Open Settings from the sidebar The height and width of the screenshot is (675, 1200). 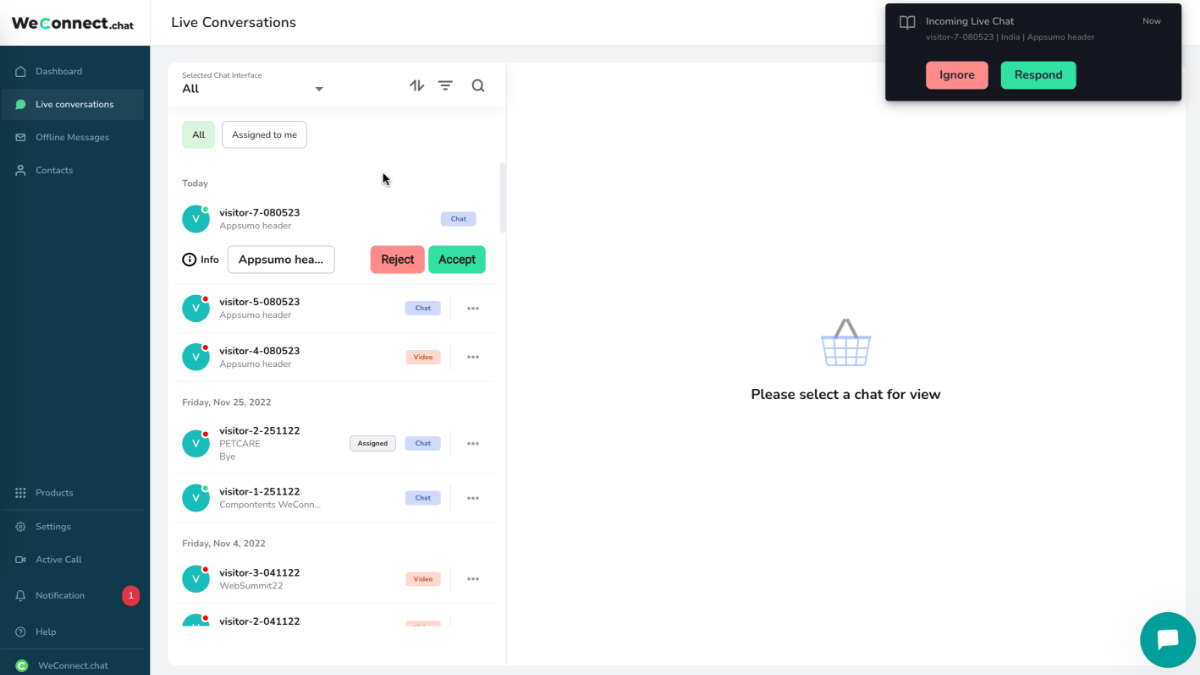[x=21, y=526]
